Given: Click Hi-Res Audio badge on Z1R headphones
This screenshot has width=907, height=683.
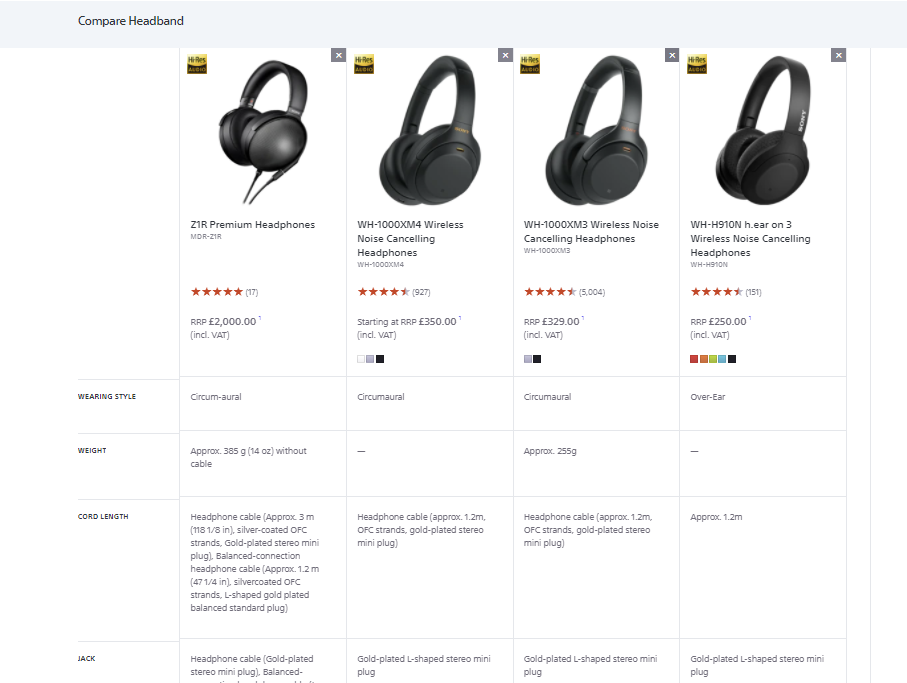Looking at the screenshot, I should (x=197, y=64).
